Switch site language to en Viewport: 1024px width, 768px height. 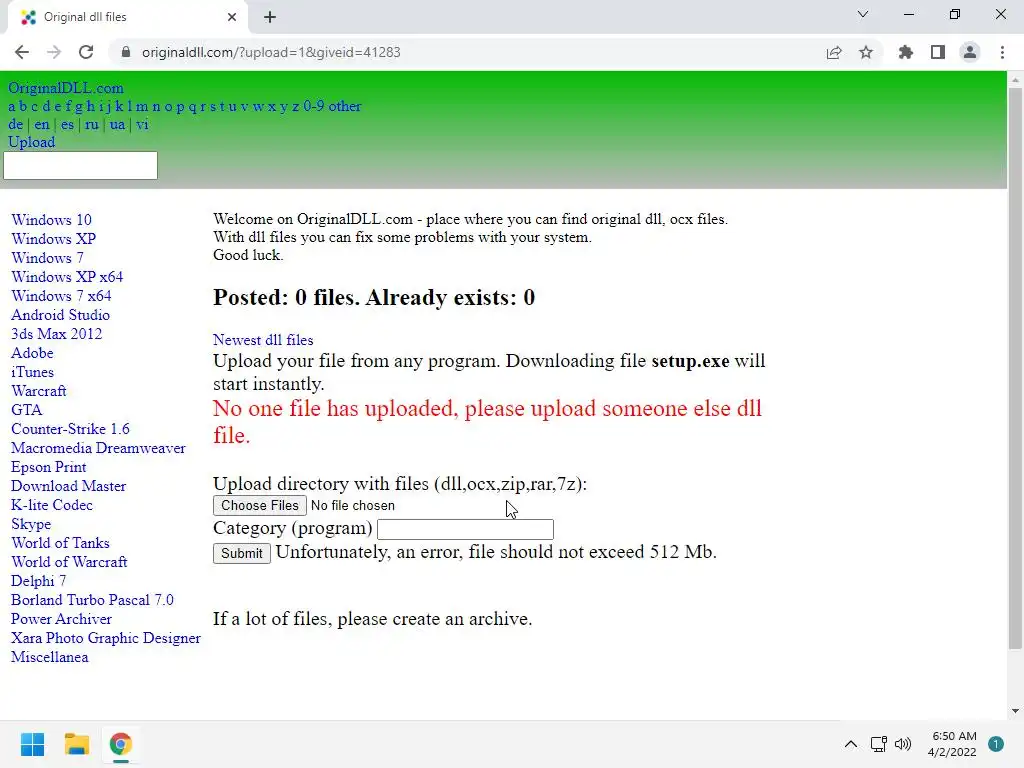click(42, 124)
